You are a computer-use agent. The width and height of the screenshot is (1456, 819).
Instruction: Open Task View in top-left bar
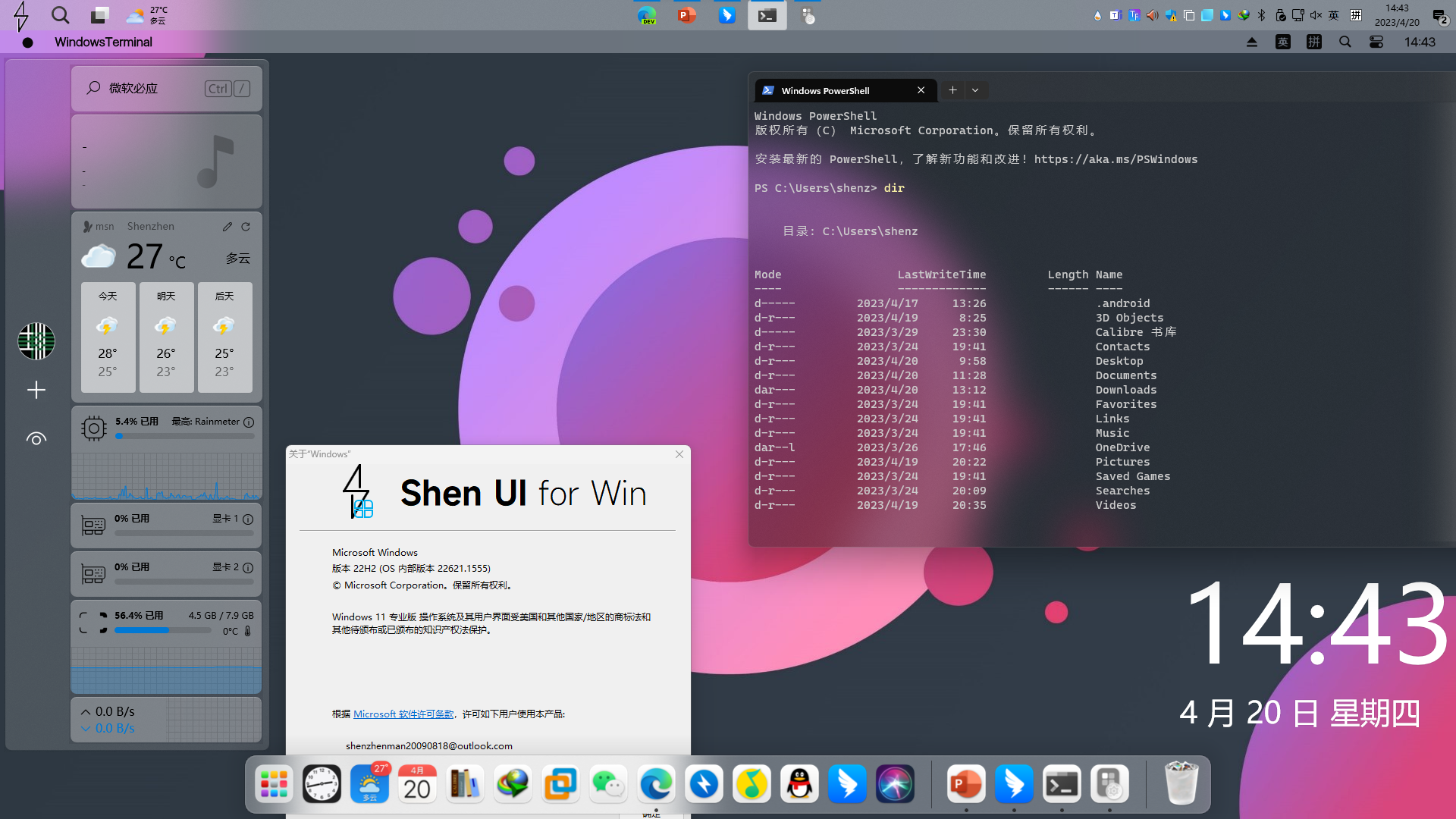tap(99, 15)
